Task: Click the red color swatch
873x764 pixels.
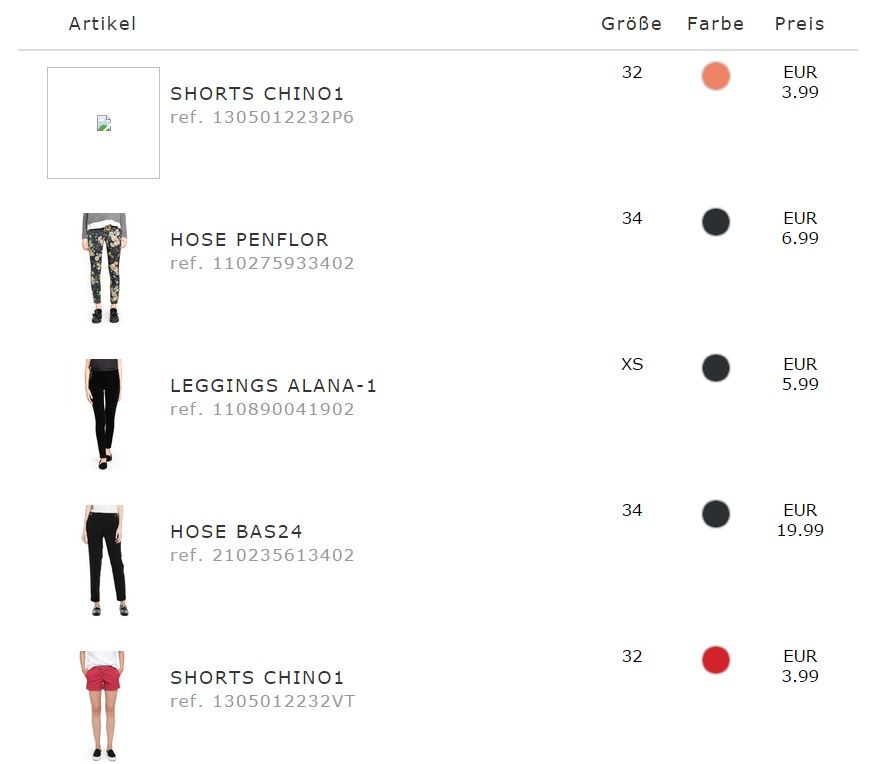Action: click(716, 660)
